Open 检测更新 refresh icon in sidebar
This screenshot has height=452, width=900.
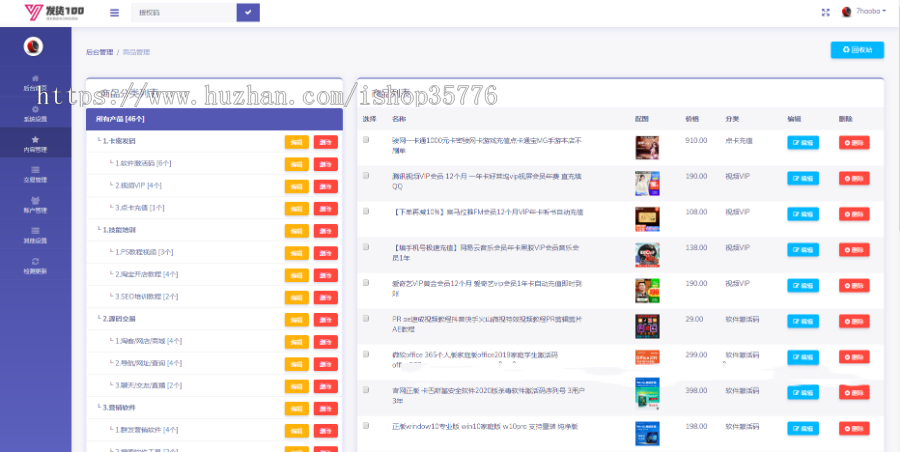pyautogui.click(x=35, y=261)
